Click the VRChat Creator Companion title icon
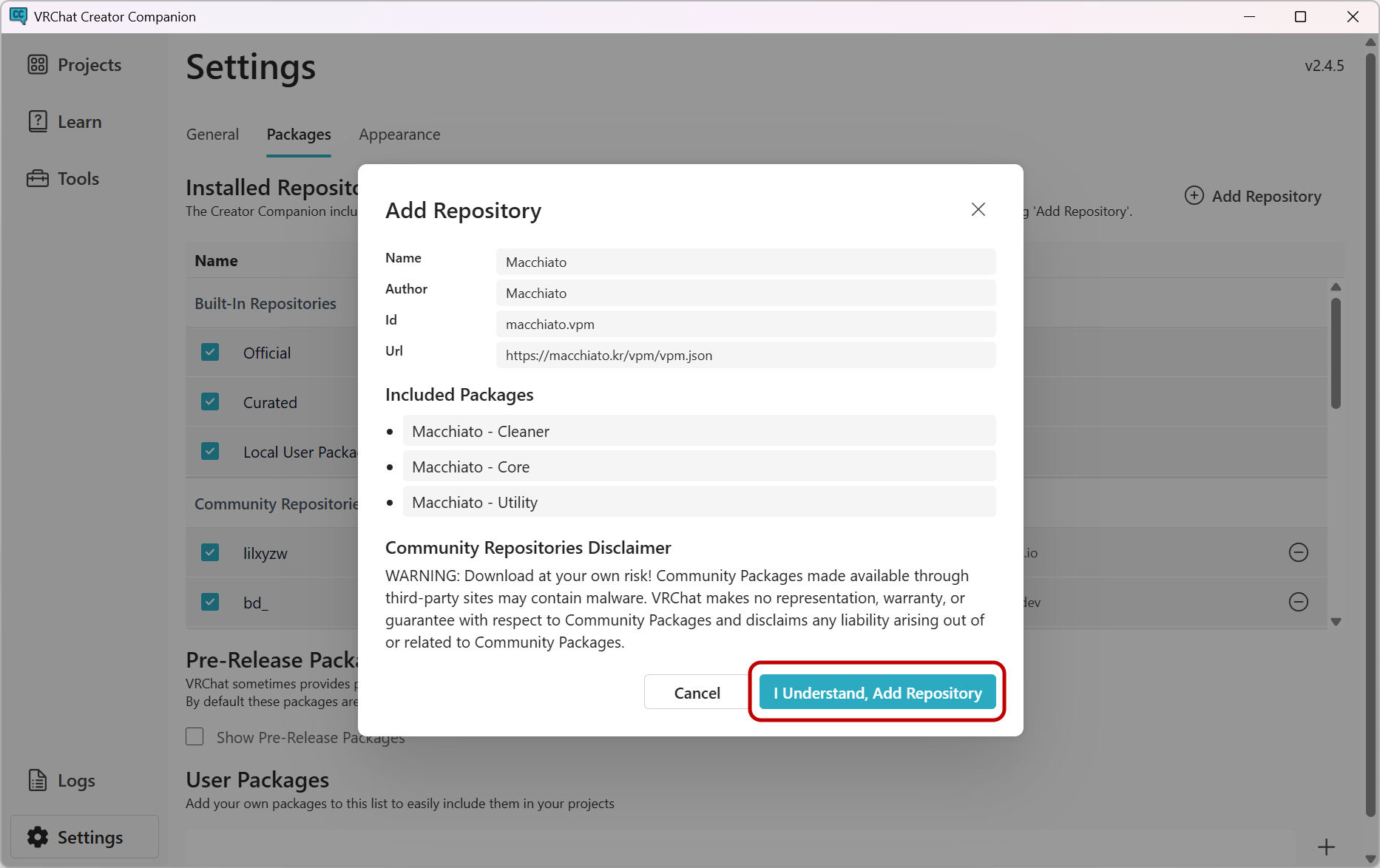 click(18, 16)
